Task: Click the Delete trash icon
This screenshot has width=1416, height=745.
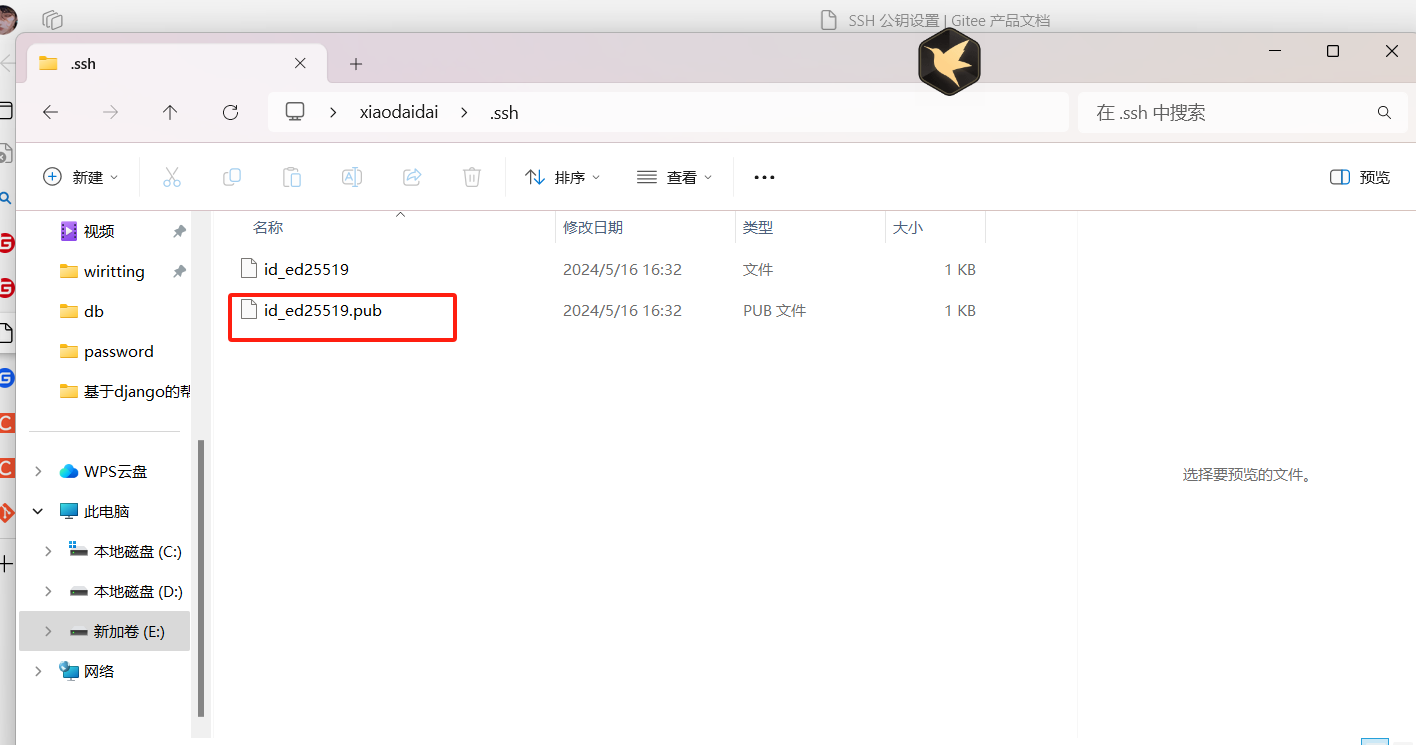Action: tap(472, 177)
